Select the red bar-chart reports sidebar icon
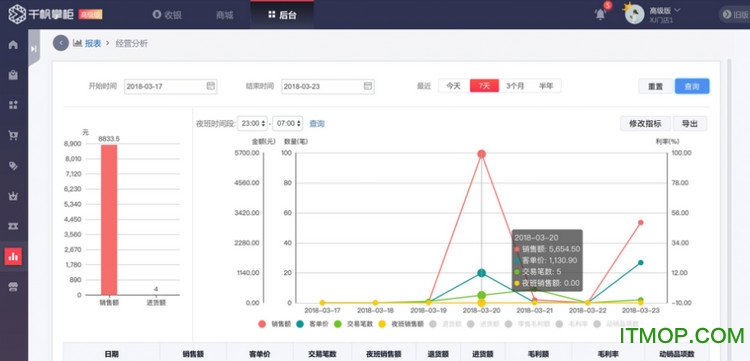 [13, 256]
